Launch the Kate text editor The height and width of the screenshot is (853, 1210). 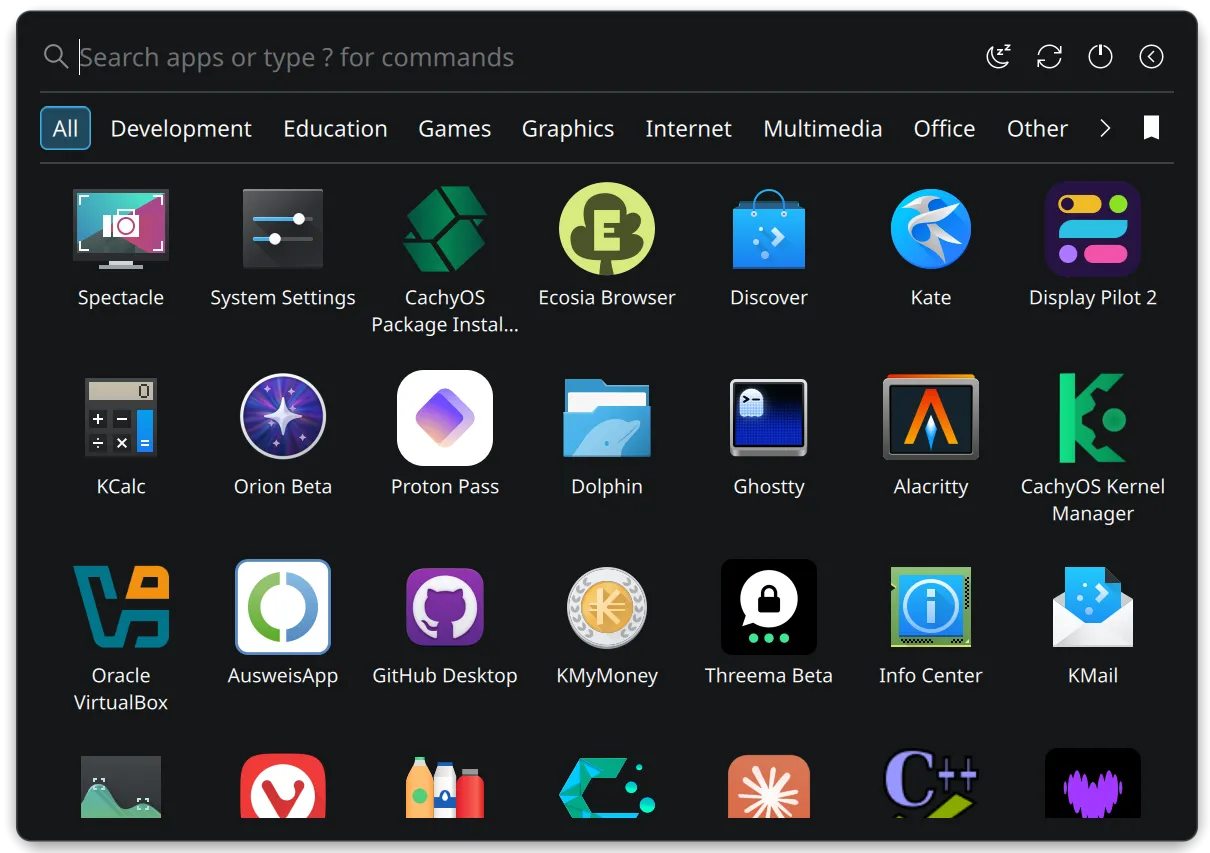931,229
